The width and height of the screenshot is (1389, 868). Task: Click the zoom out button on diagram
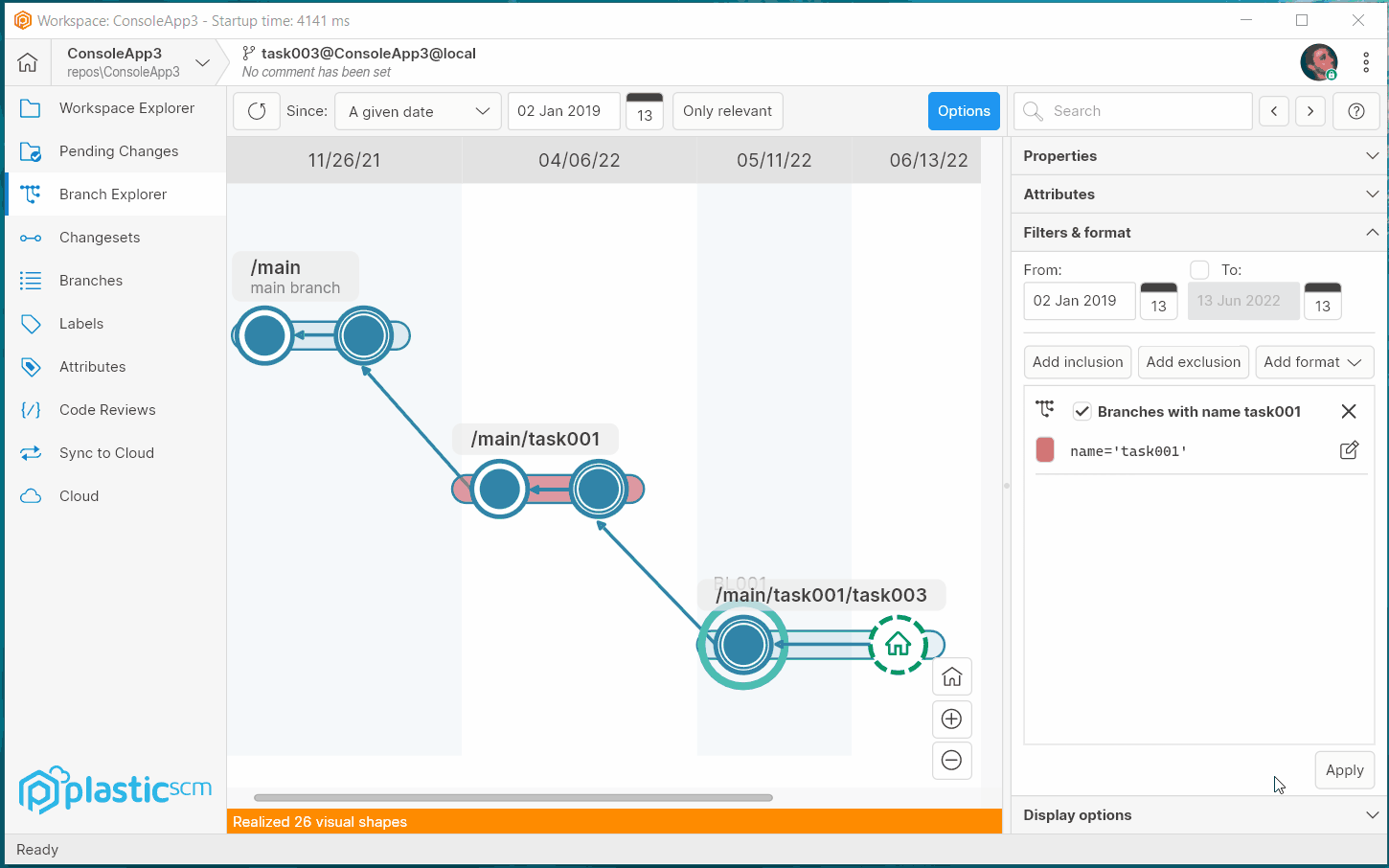tap(951, 761)
